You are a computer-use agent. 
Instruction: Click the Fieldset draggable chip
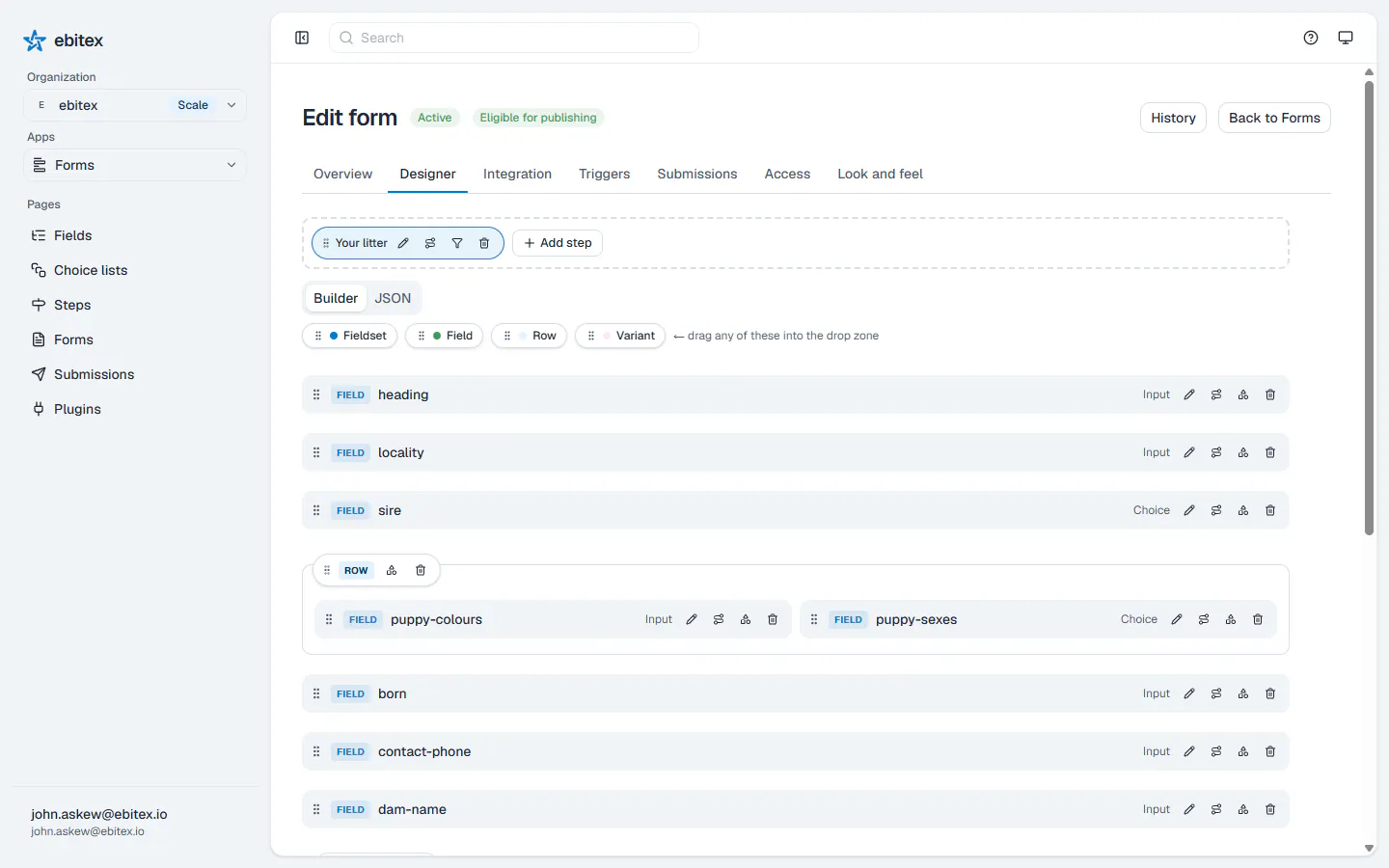(350, 336)
